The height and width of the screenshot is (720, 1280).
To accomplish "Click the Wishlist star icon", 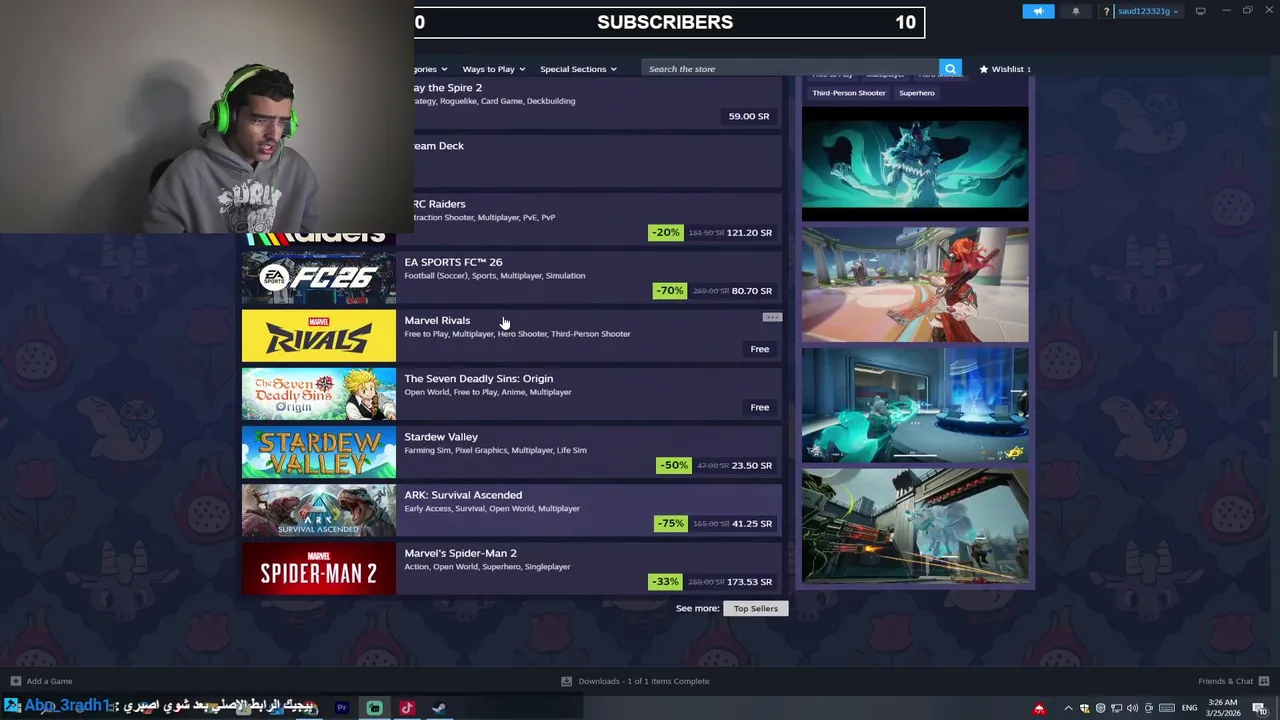I will click(984, 69).
